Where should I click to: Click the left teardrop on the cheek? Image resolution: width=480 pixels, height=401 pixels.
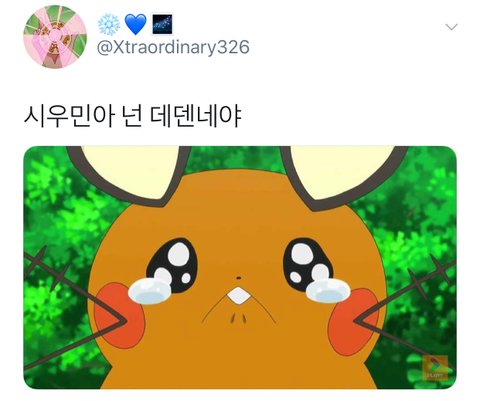tap(149, 292)
